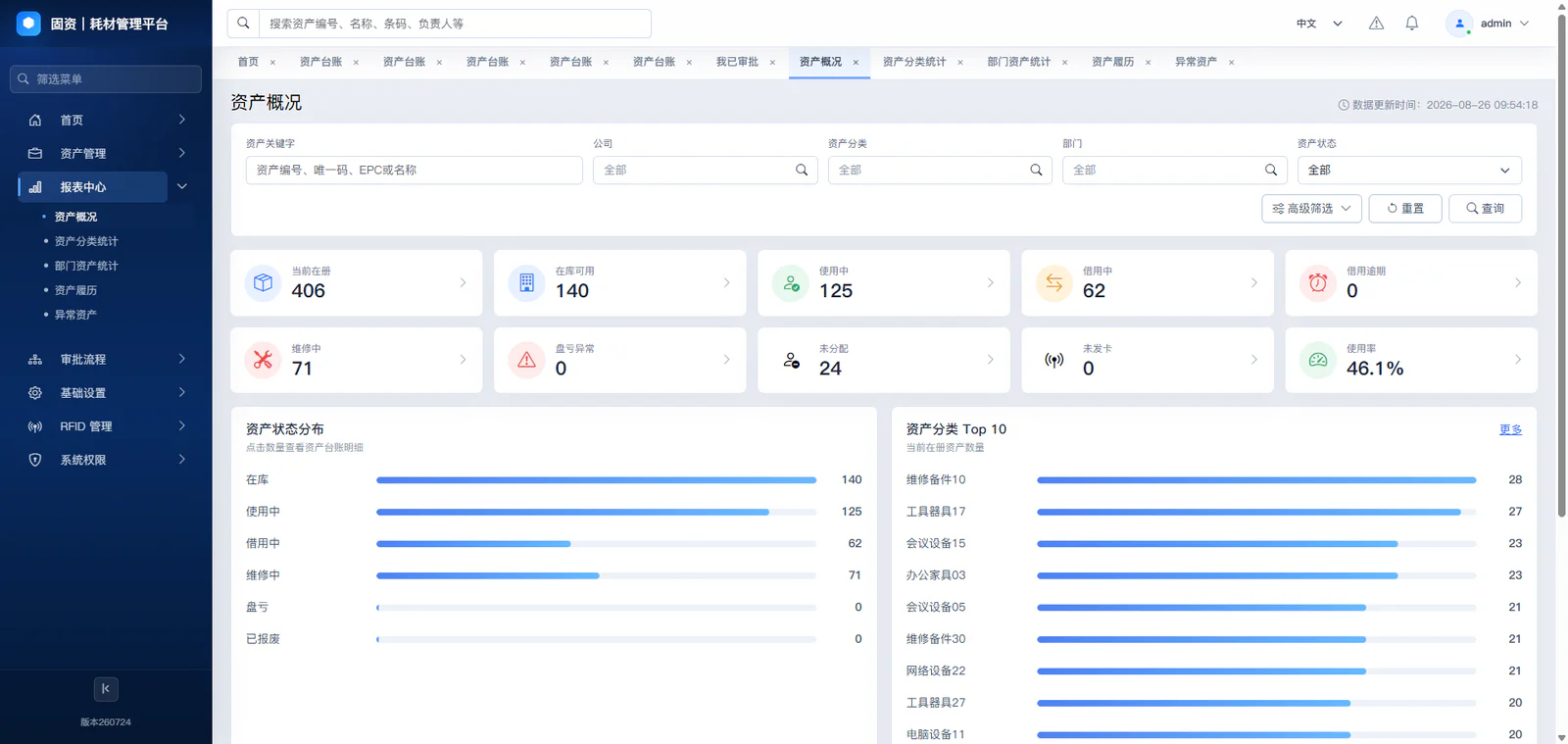The width and height of the screenshot is (1568, 744).
Task: Click the 资产管理 icon in sidebar
Action: (35, 153)
